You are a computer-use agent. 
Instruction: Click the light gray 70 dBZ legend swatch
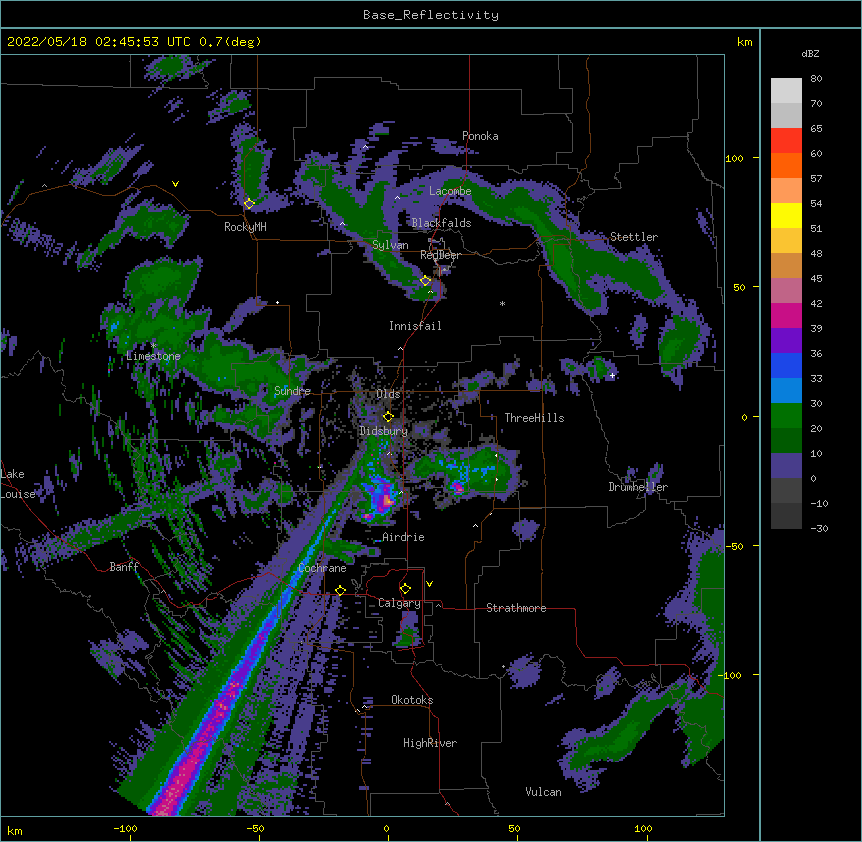coord(786,91)
